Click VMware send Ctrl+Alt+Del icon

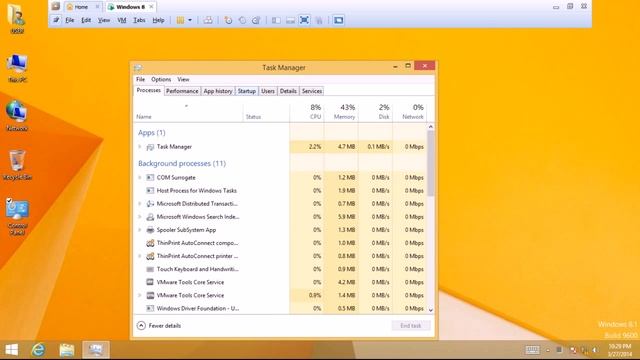coord(208,20)
